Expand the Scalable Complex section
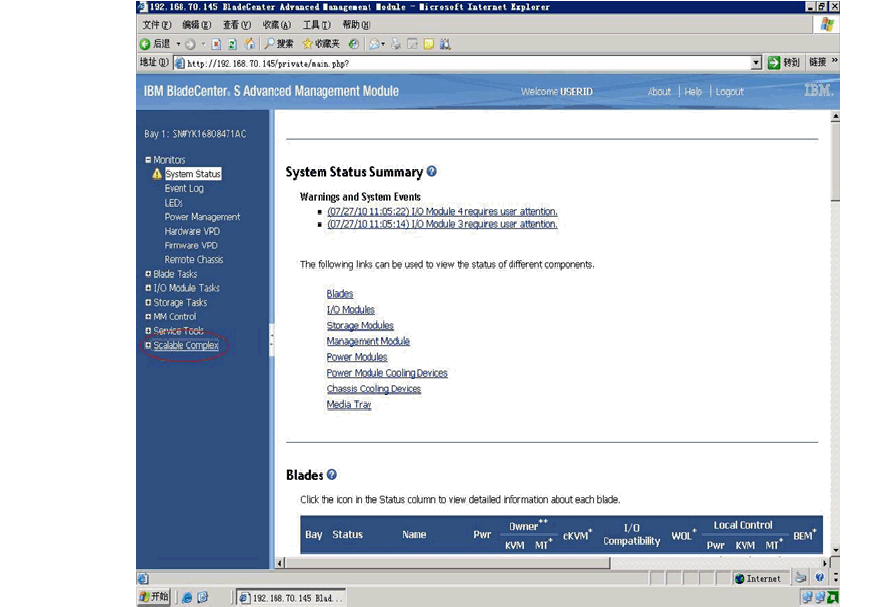Viewport: 893px width, 607px height. coord(148,345)
